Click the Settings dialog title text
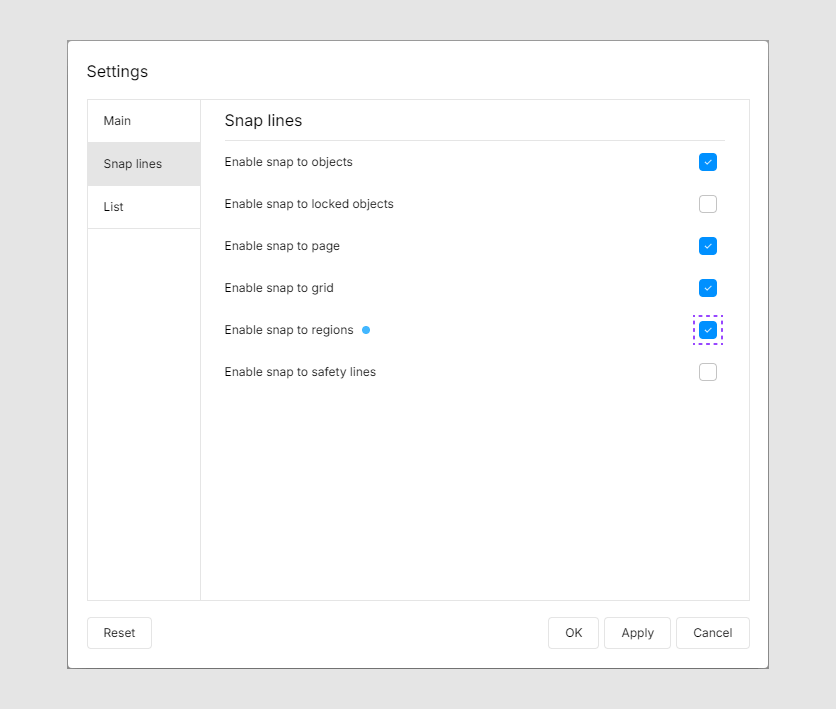 [117, 72]
